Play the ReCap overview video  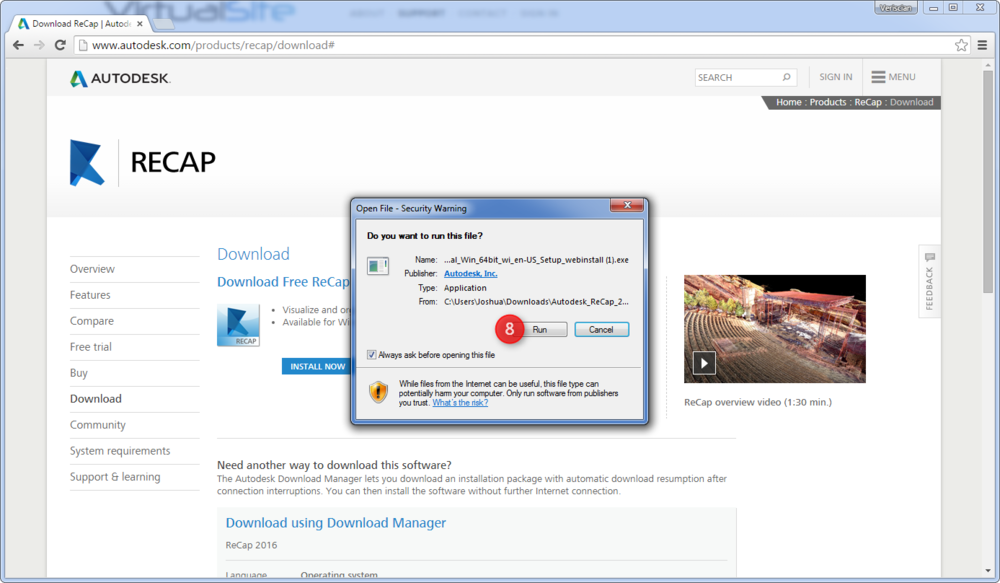(x=704, y=363)
